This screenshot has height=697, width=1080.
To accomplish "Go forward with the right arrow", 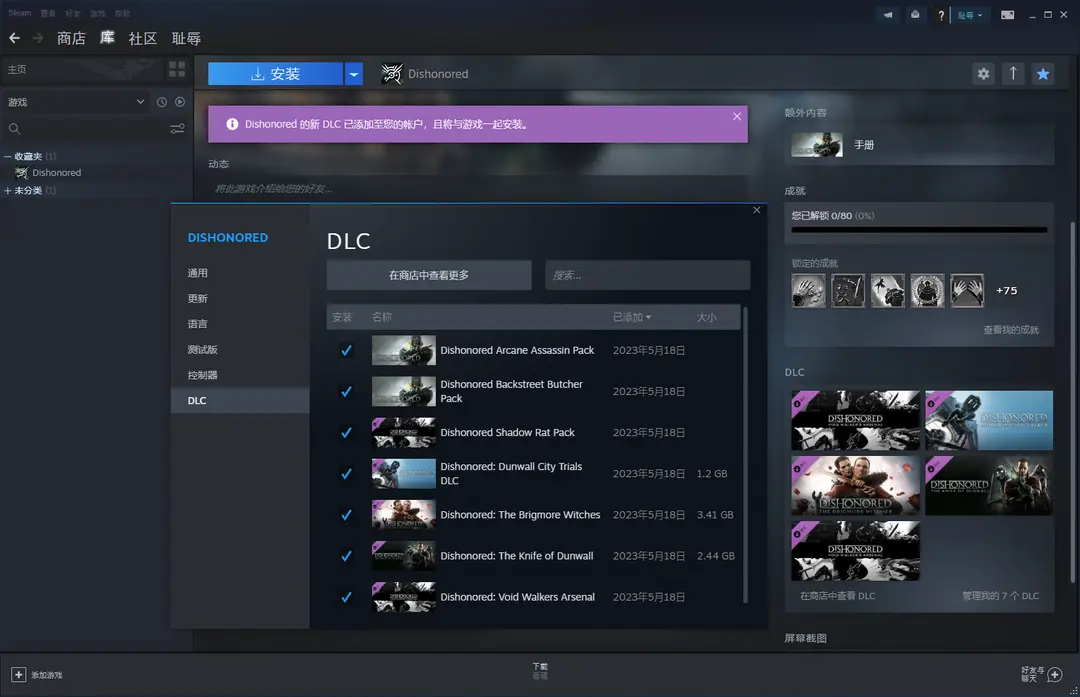I will point(38,39).
